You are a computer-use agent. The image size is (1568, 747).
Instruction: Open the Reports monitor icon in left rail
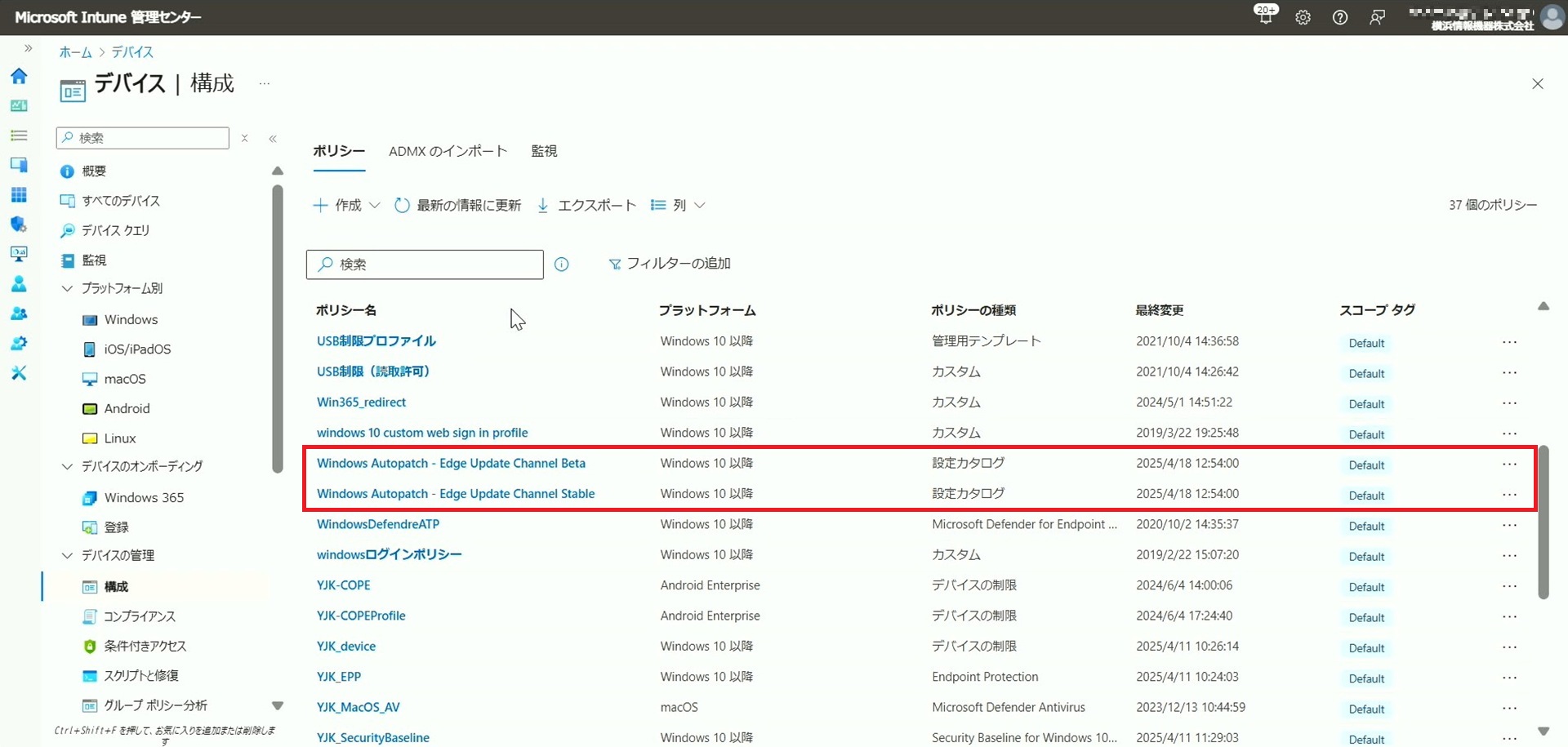coord(19,254)
